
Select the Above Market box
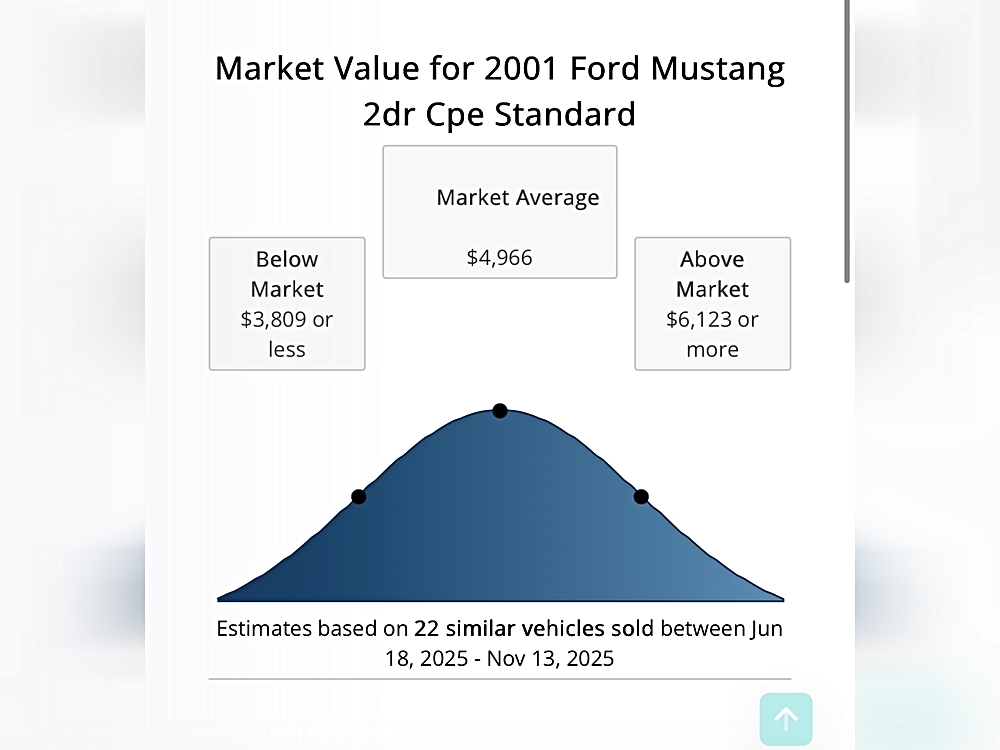[x=712, y=303]
